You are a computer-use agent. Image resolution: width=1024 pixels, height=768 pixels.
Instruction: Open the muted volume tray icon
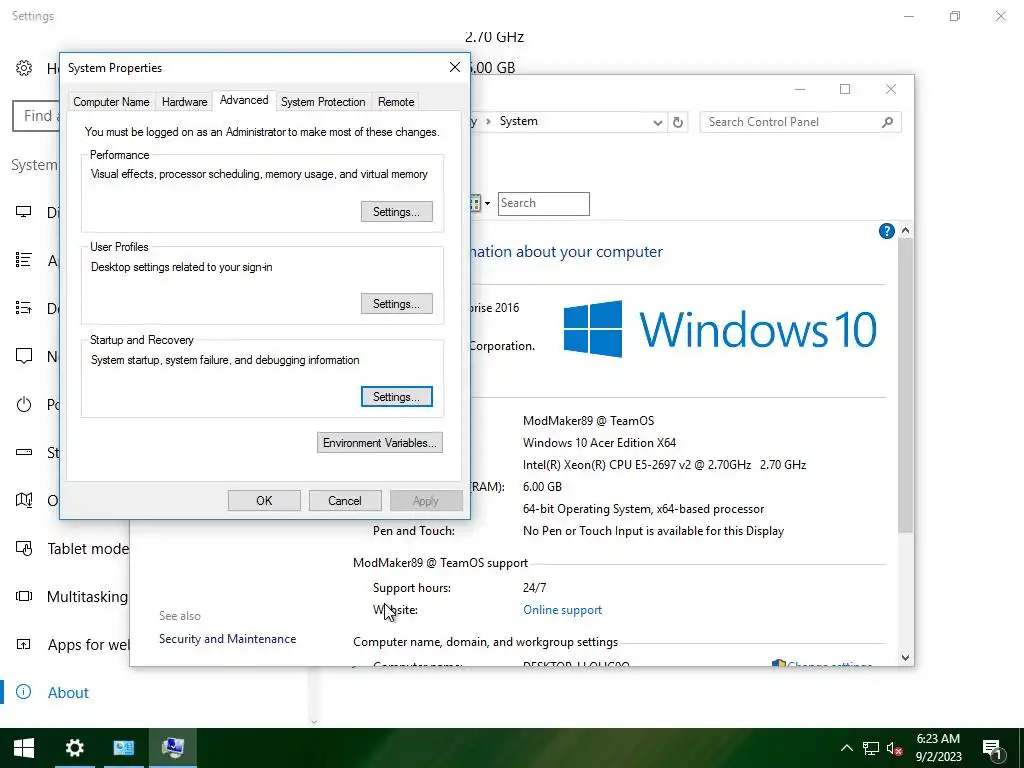coord(894,749)
